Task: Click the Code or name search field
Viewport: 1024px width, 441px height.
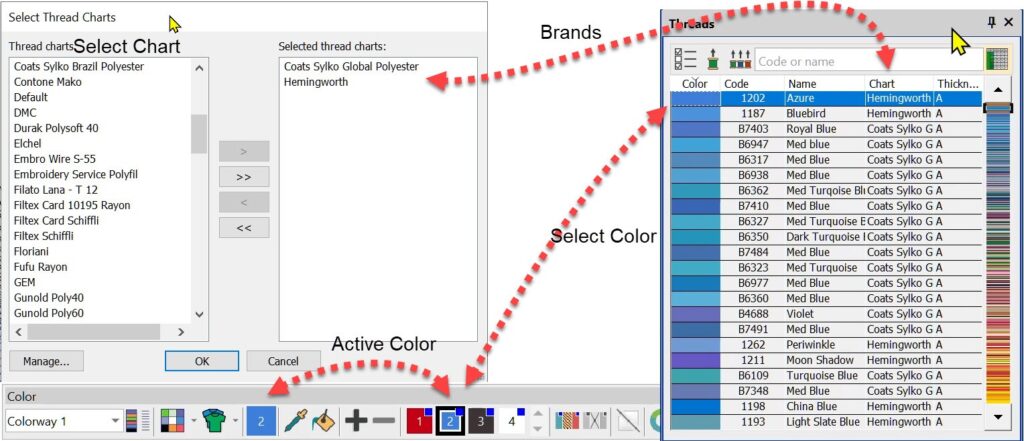Action: click(x=869, y=61)
